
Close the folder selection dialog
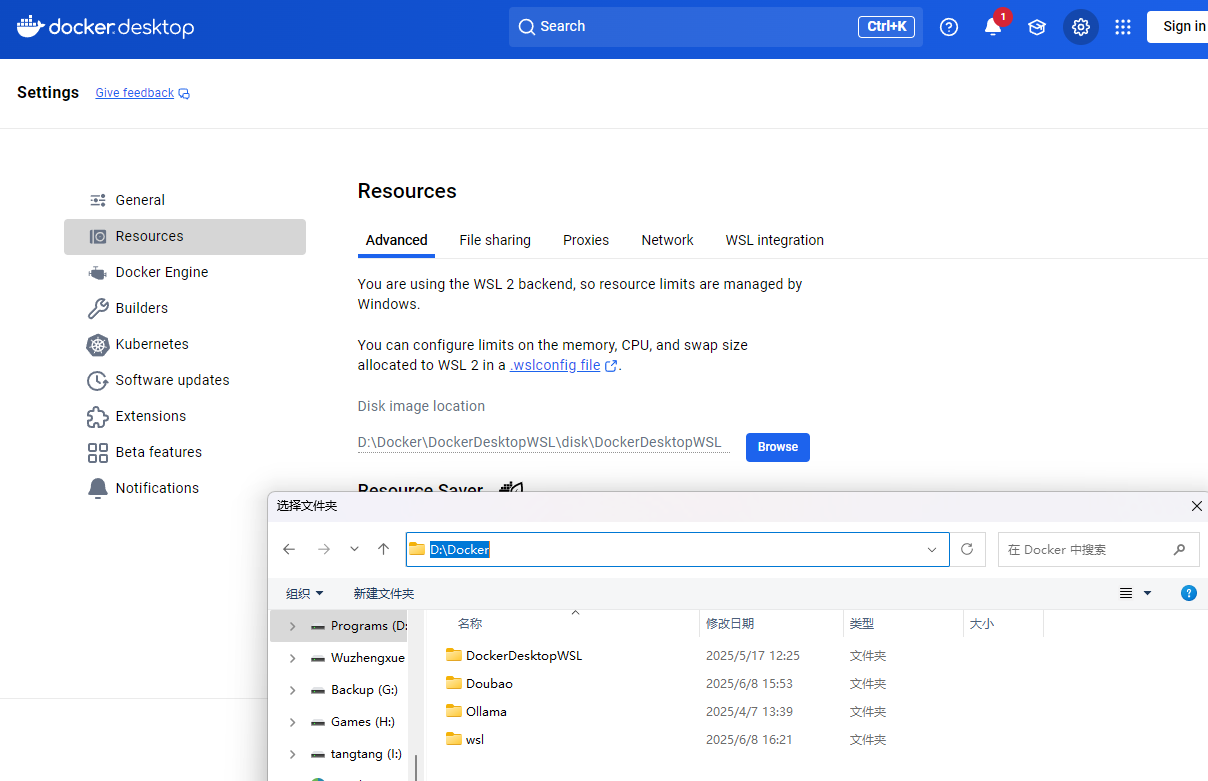[1197, 506]
